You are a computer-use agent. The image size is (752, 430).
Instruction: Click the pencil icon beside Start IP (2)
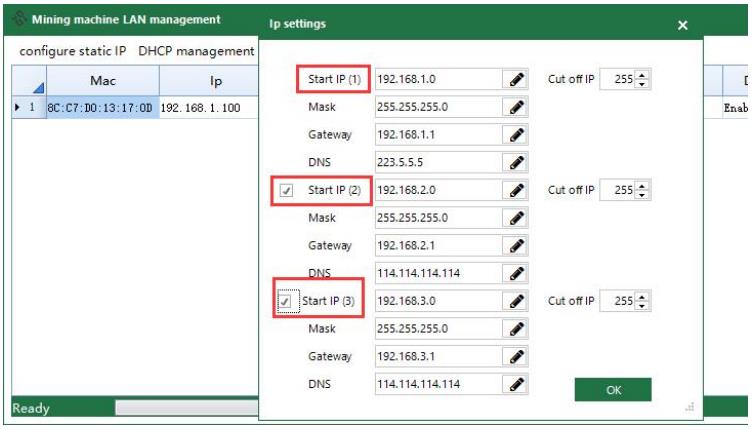[x=517, y=190]
